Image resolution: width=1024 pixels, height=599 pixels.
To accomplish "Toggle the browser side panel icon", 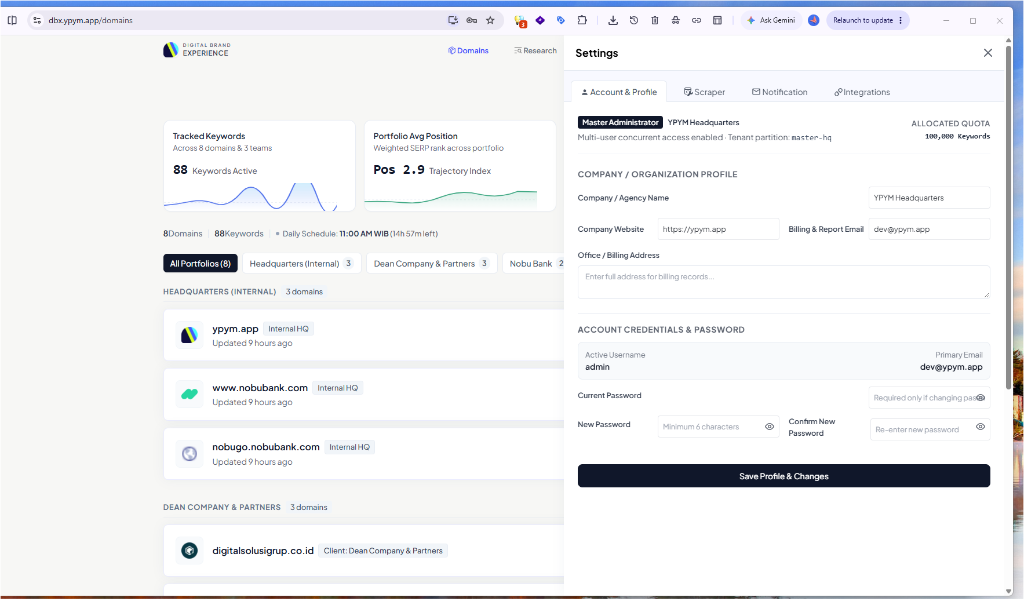I will 12,20.
